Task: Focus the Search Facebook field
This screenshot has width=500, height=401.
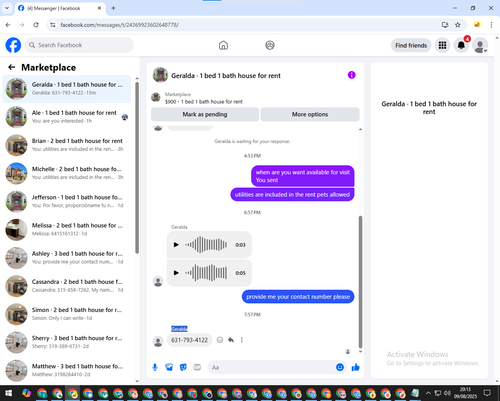Action: point(79,45)
